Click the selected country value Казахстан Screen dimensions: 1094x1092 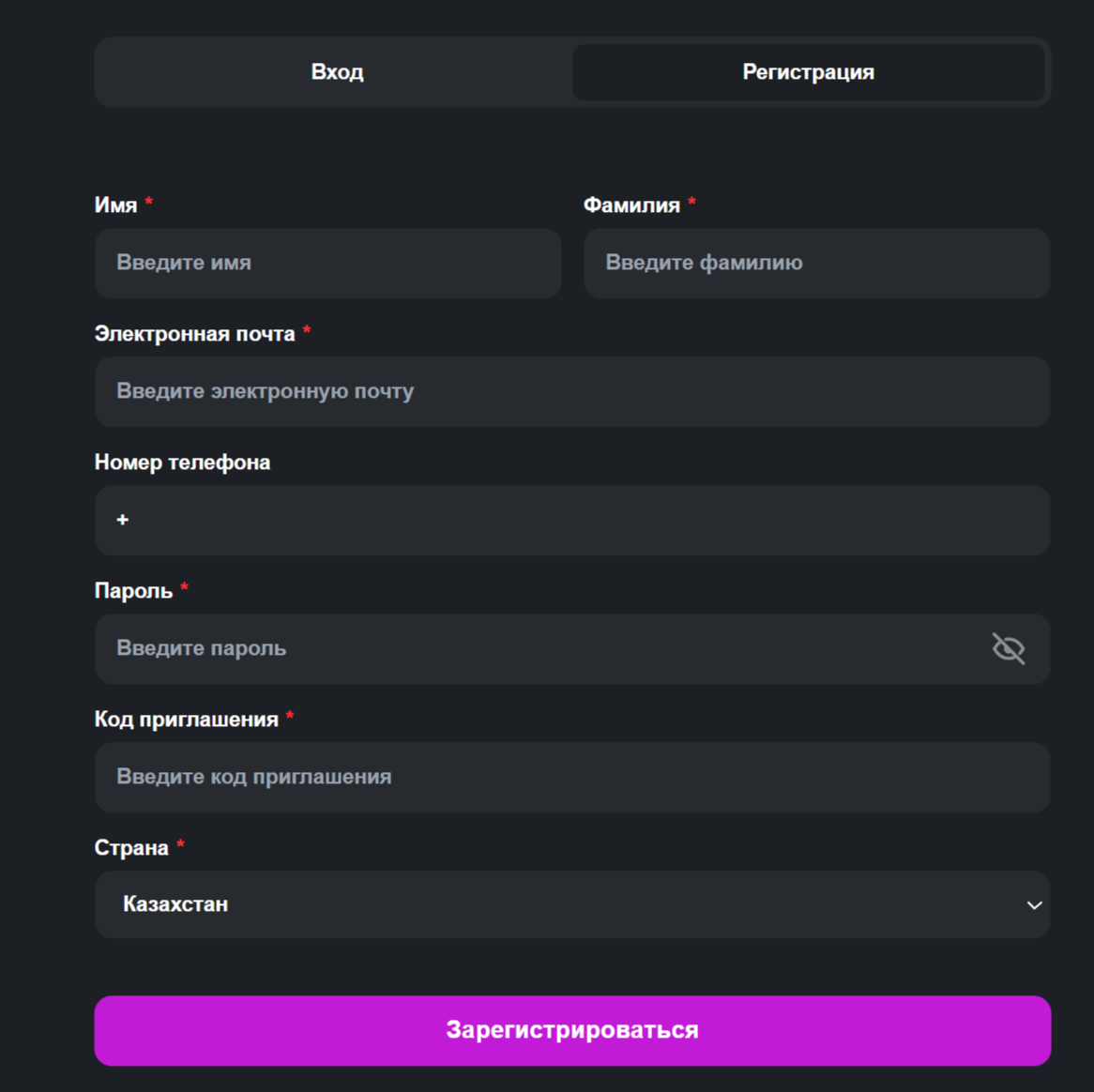(175, 904)
